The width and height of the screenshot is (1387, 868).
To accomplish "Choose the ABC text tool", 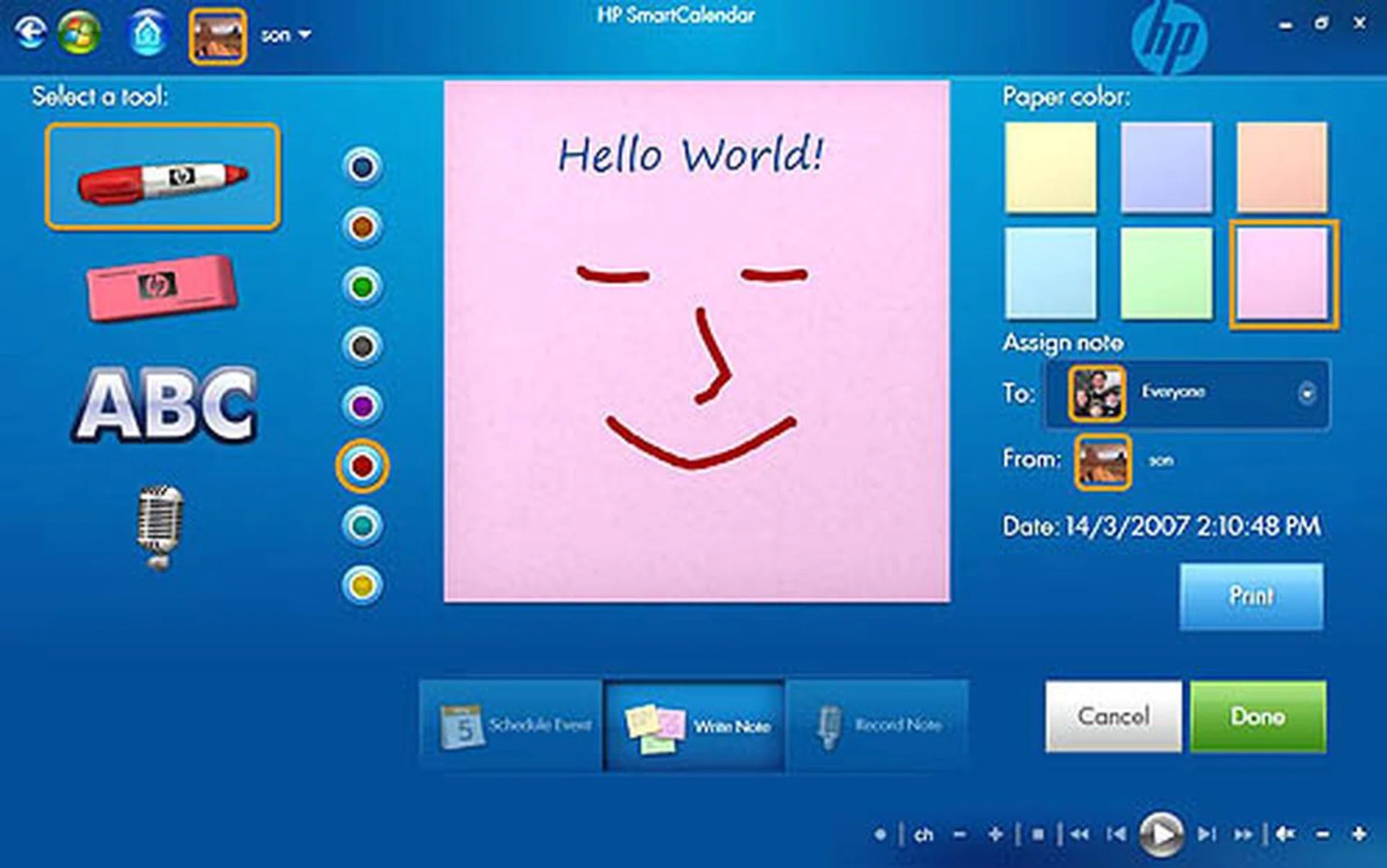I will click(165, 404).
